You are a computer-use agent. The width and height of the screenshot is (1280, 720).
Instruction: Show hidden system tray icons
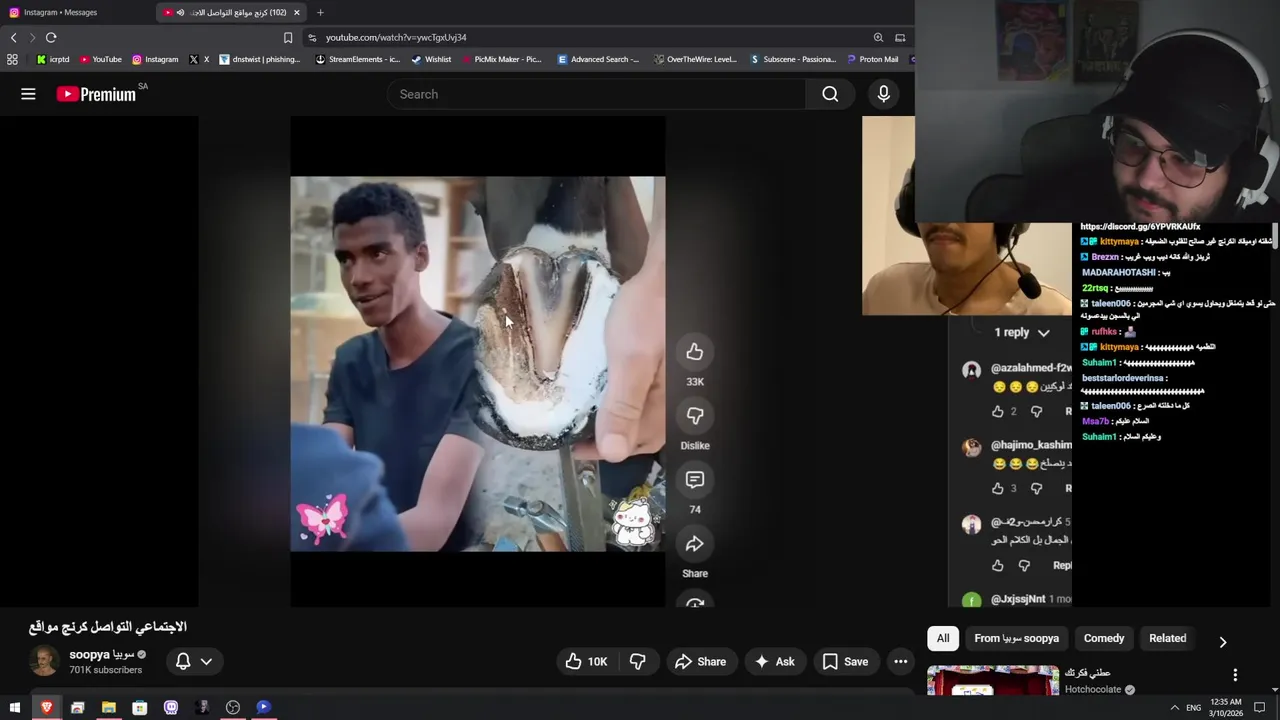tap(1174, 707)
